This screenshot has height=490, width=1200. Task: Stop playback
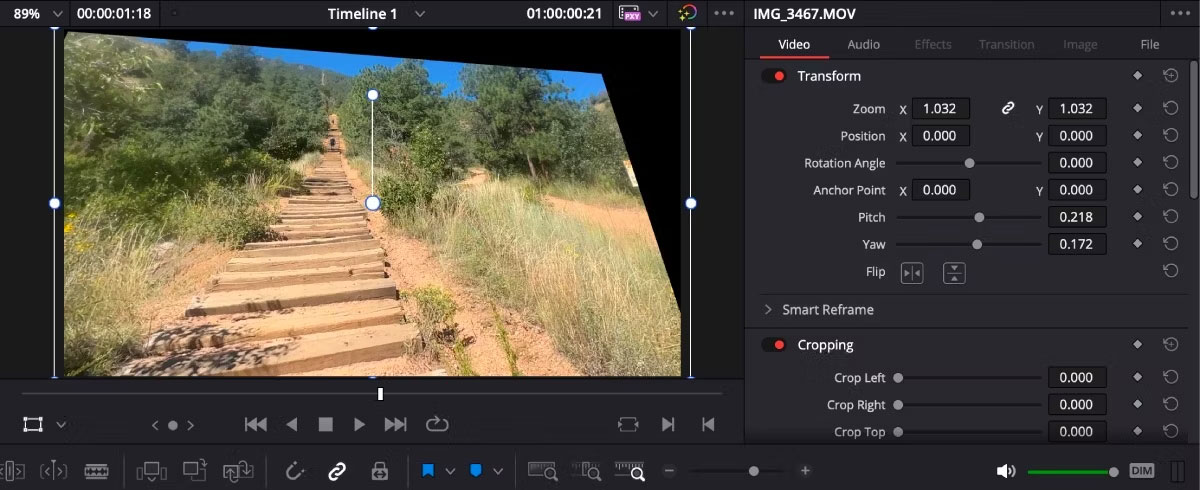point(325,425)
